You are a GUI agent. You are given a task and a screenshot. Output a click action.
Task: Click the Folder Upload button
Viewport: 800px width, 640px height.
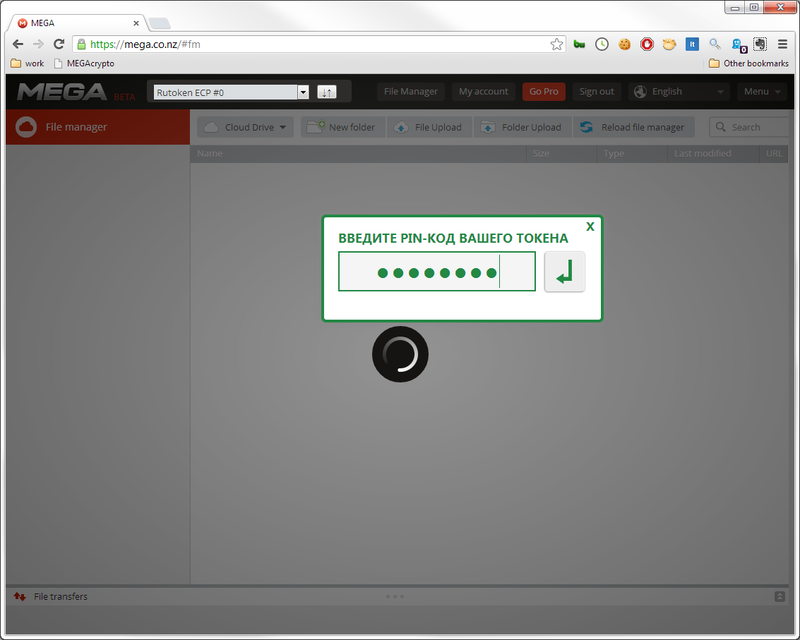tap(523, 128)
